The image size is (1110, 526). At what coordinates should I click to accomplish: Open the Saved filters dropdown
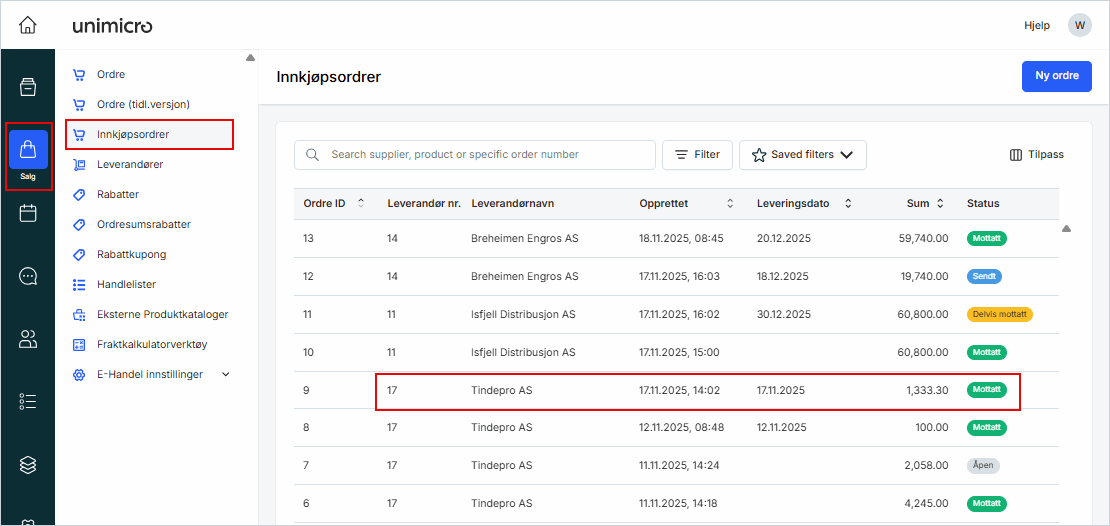[802, 155]
